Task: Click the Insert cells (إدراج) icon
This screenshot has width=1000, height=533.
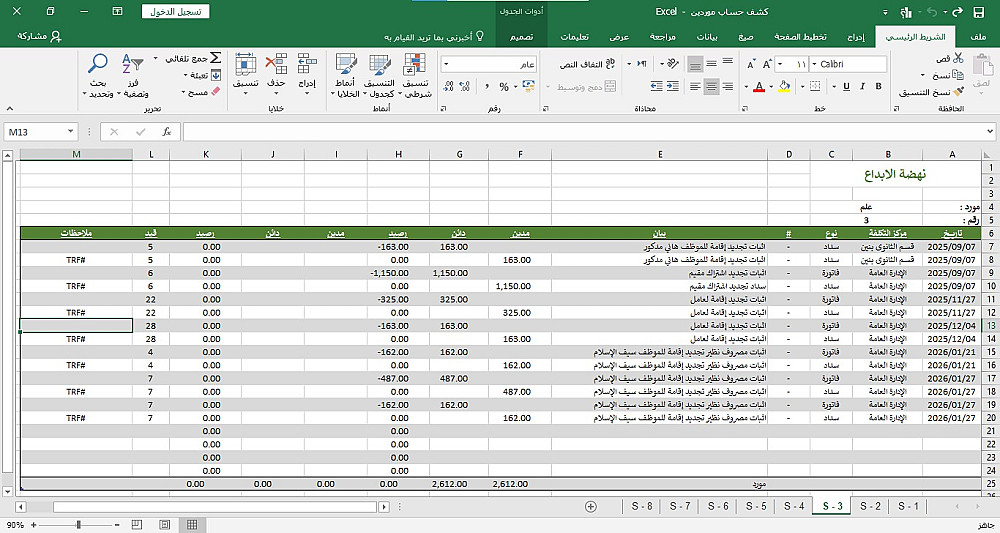Action: [307, 64]
